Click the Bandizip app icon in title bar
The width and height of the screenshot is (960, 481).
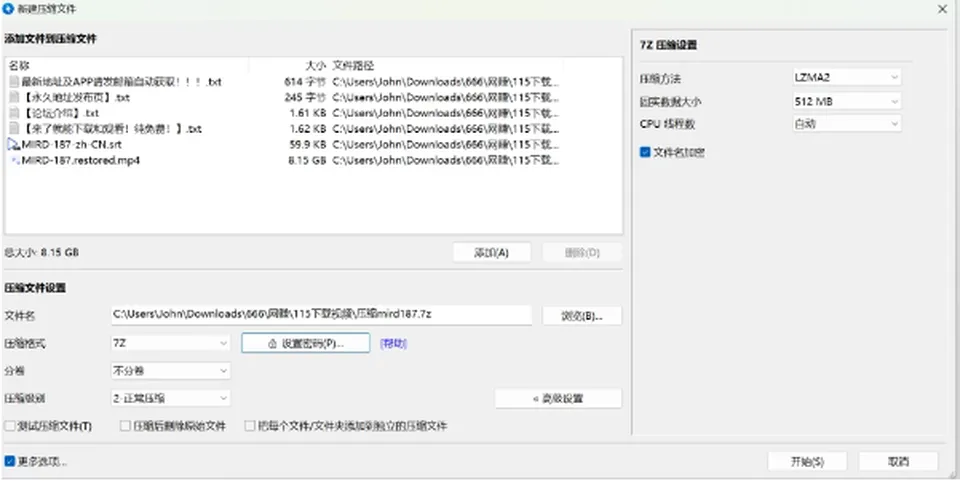(x=9, y=9)
